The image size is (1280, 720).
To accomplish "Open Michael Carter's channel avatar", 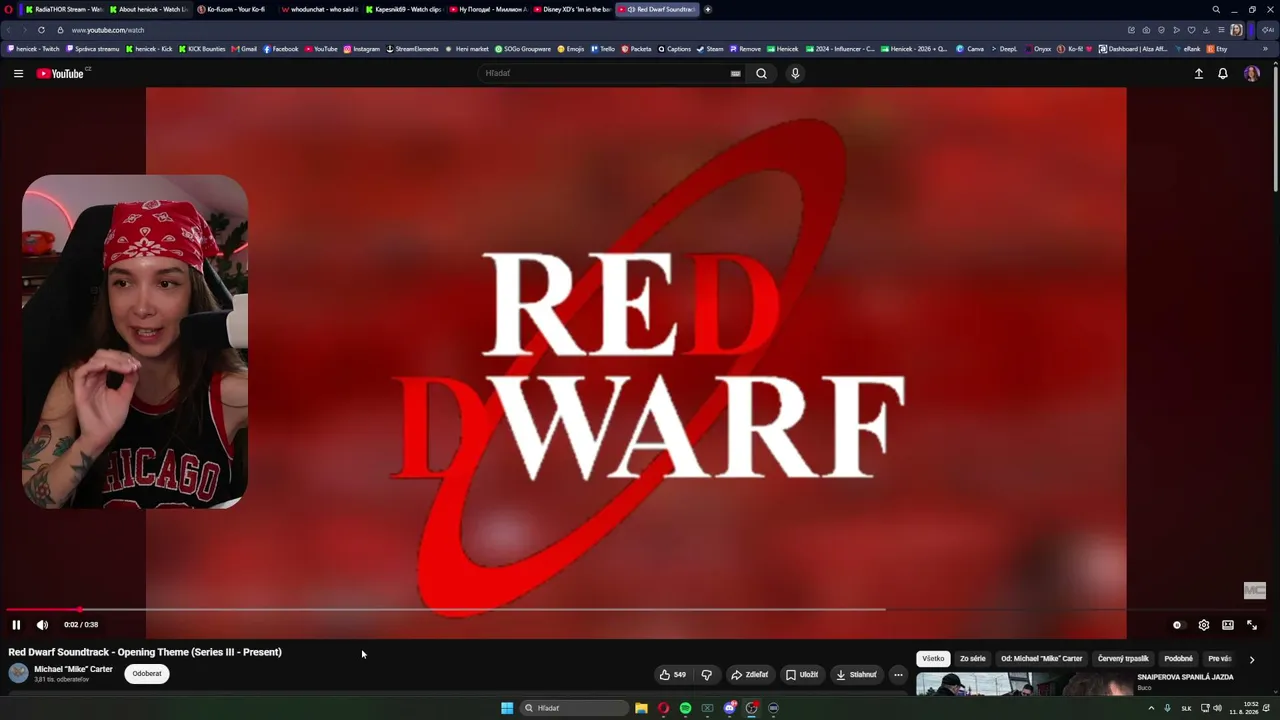I will pos(18,673).
